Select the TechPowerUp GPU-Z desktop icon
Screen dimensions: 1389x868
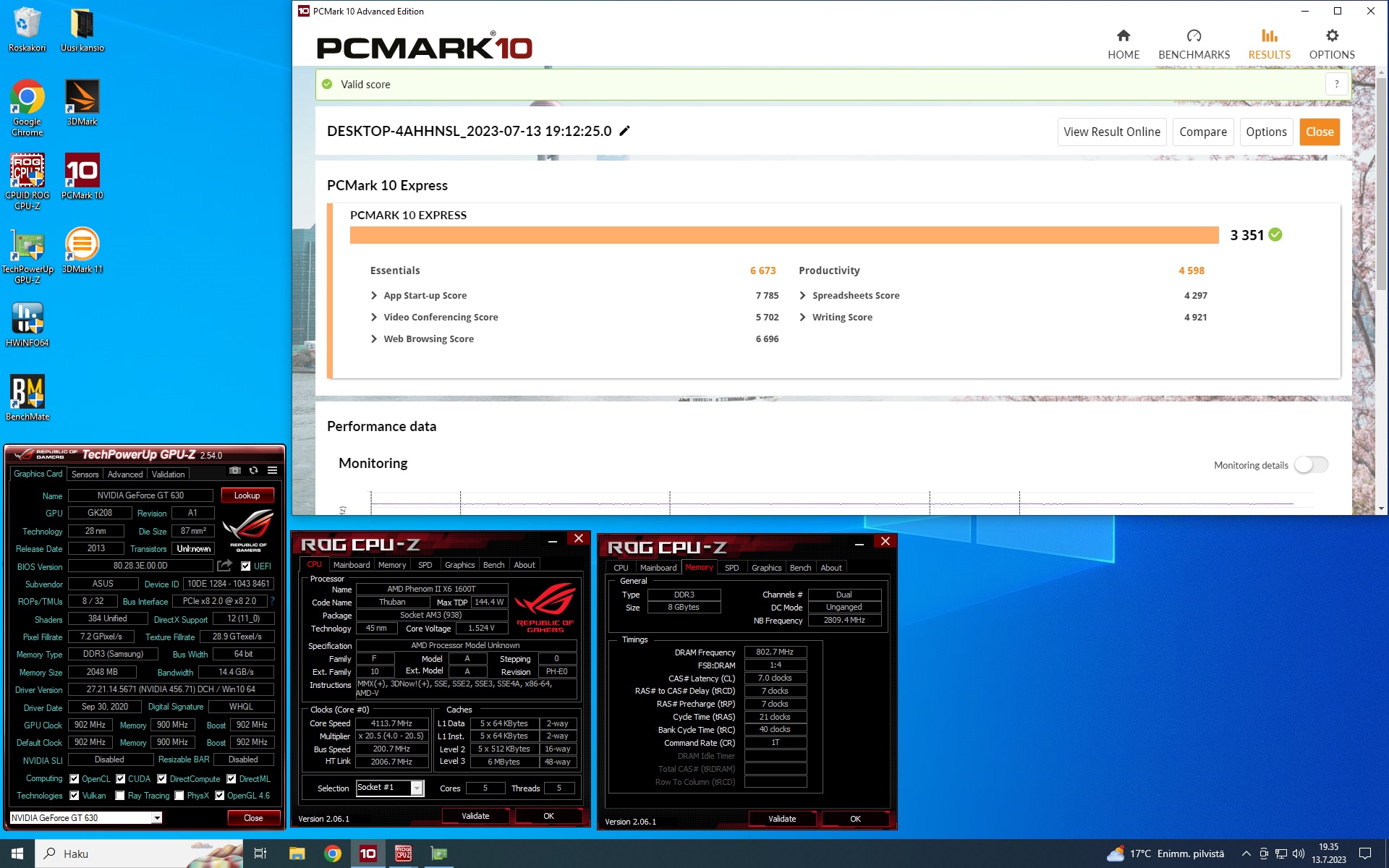pyautogui.click(x=27, y=255)
